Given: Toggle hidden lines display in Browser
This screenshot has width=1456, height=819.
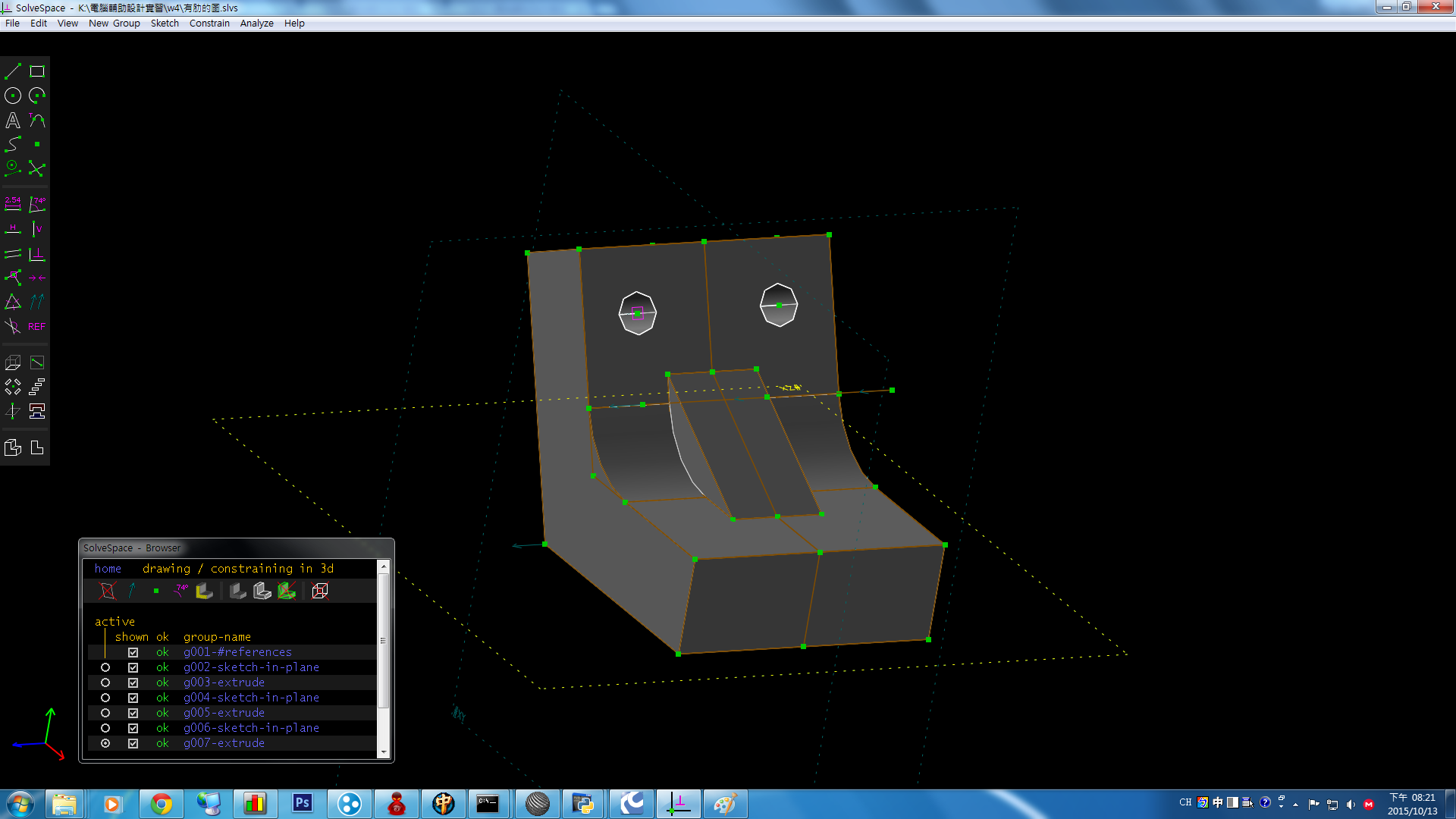Looking at the screenshot, I should point(320,591).
